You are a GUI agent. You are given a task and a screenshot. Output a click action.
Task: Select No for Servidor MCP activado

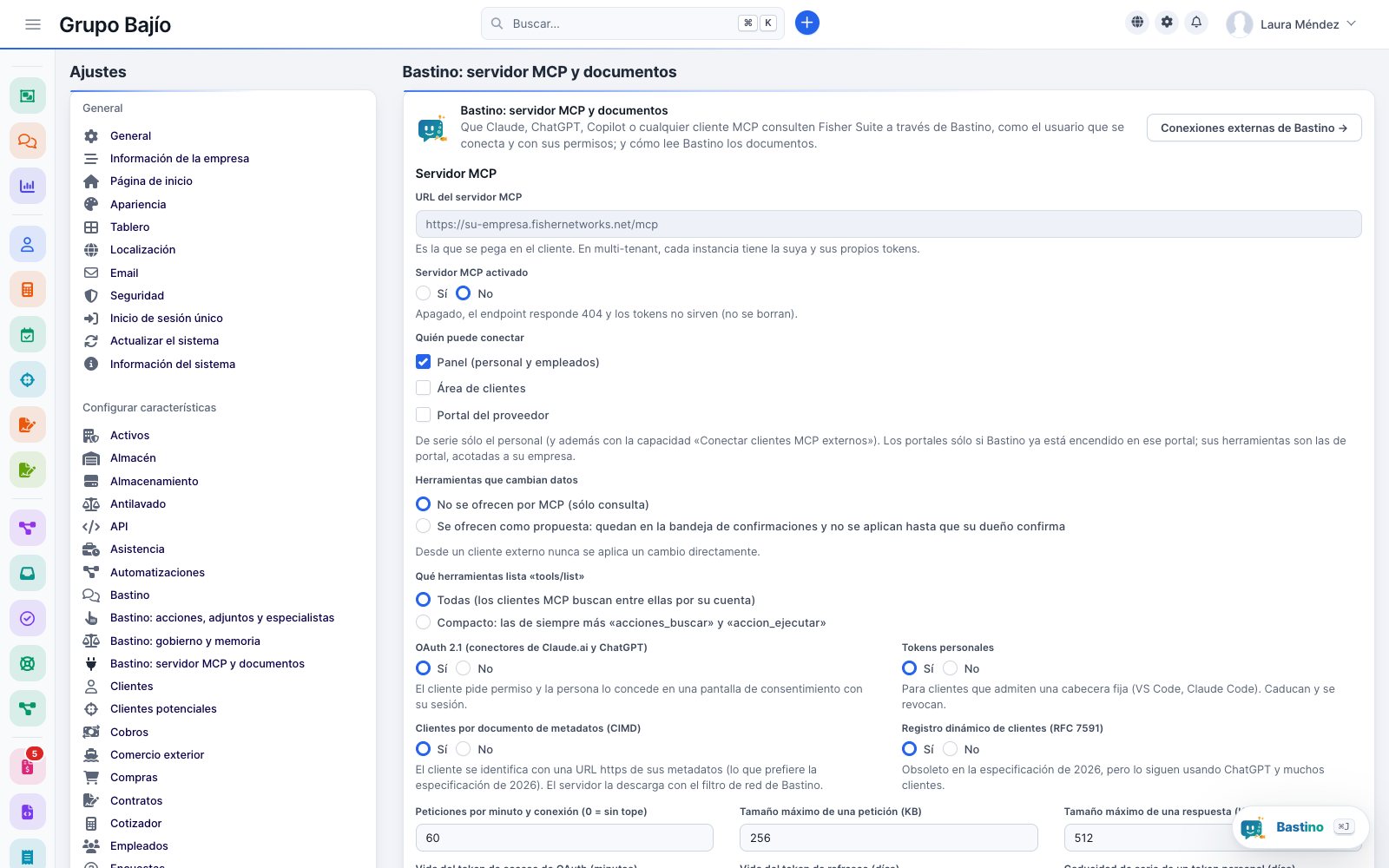click(x=464, y=293)
